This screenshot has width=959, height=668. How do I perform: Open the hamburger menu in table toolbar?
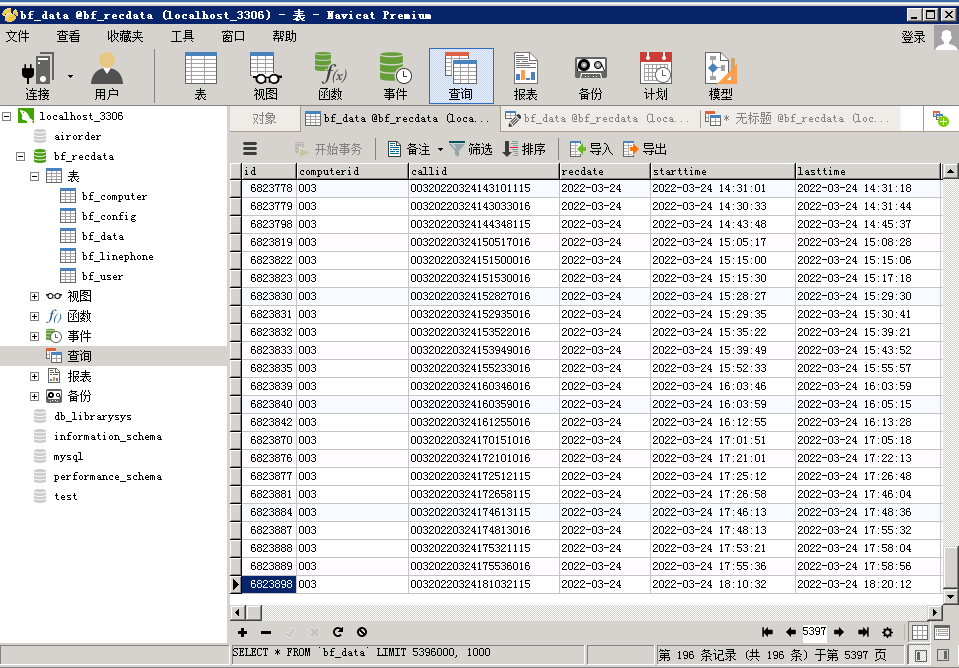coord(250,149)
